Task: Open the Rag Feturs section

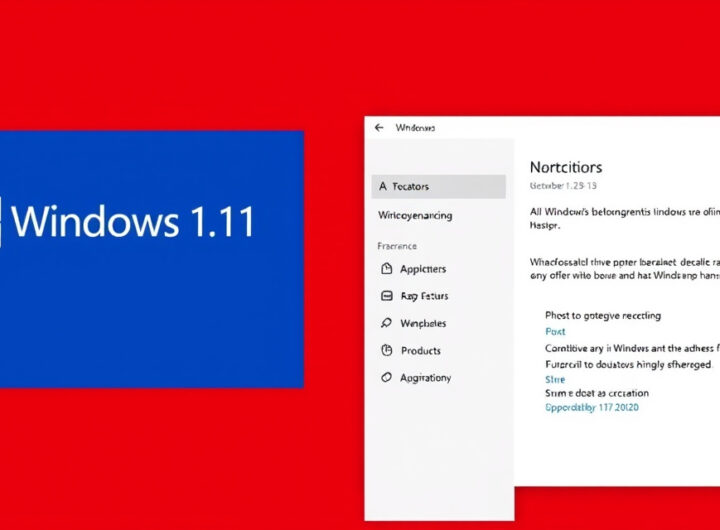Action: coord(424,296)
